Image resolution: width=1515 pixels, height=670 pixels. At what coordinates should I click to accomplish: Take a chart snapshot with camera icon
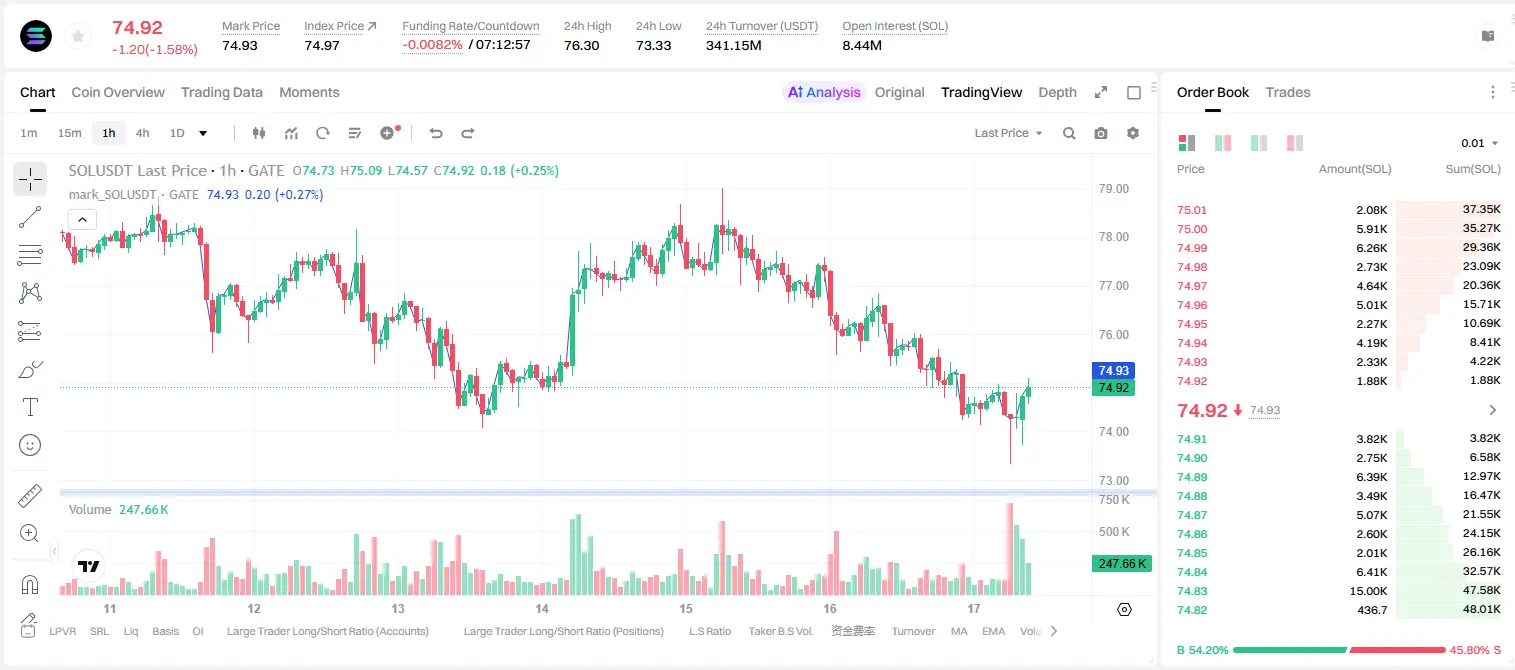tap(1101, 133)
